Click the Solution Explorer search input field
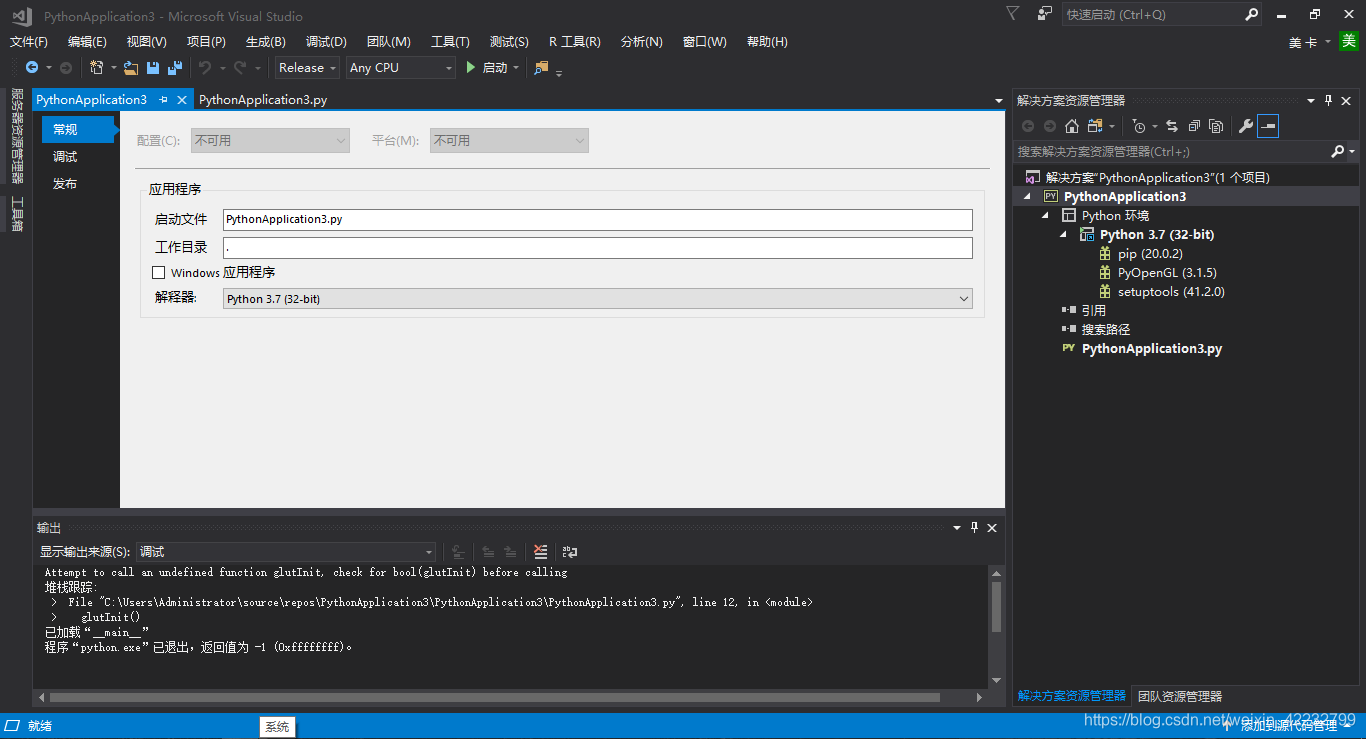1366x739 pixels. [x=1170, y=152]
